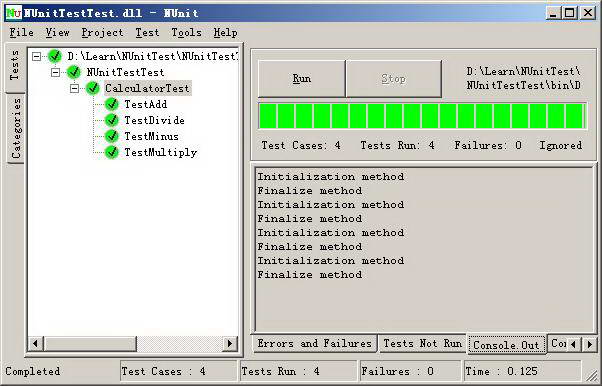The height and width of the screenshot is (386, 602).
Task: Click right arrow of tree horizontal scrollbar
Action: (230, 343)
